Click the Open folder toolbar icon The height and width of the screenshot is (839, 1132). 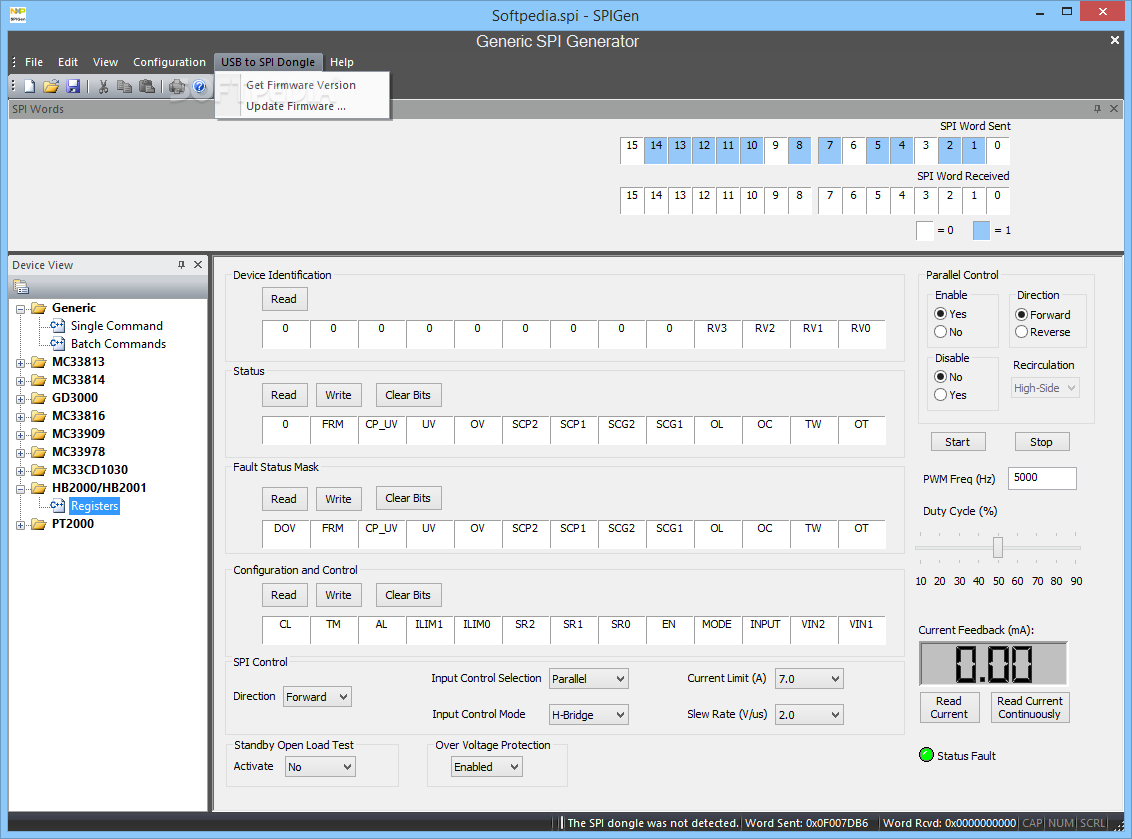tap(51, 87)
